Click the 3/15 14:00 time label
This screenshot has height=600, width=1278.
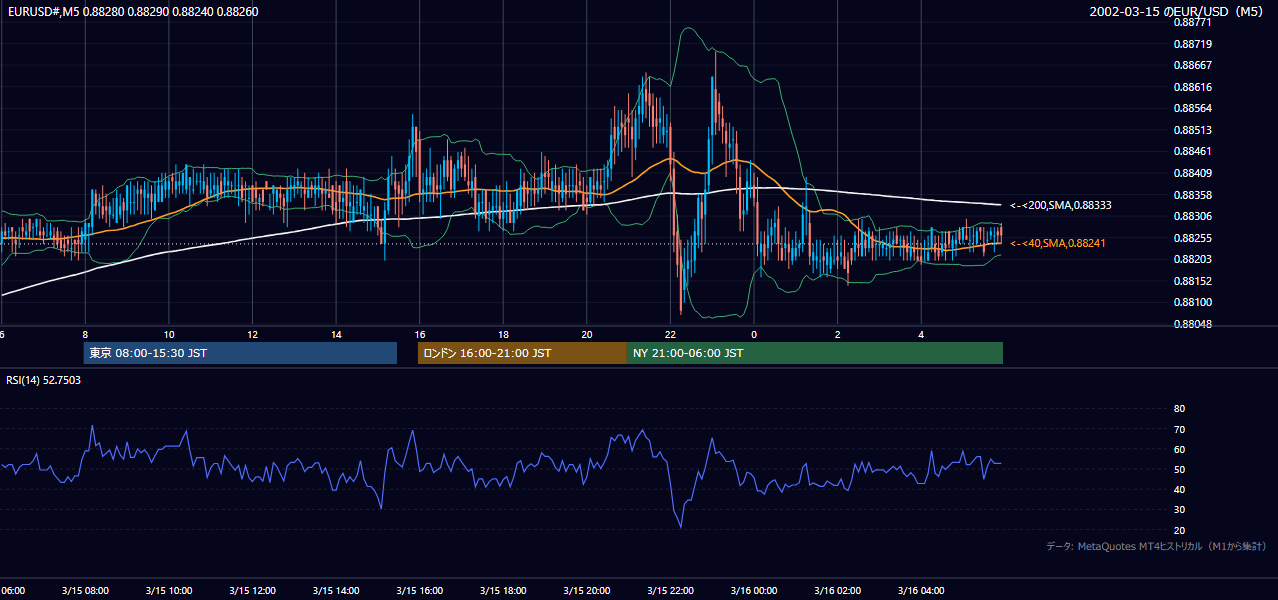pyautogui.click(x=335, y=590)
